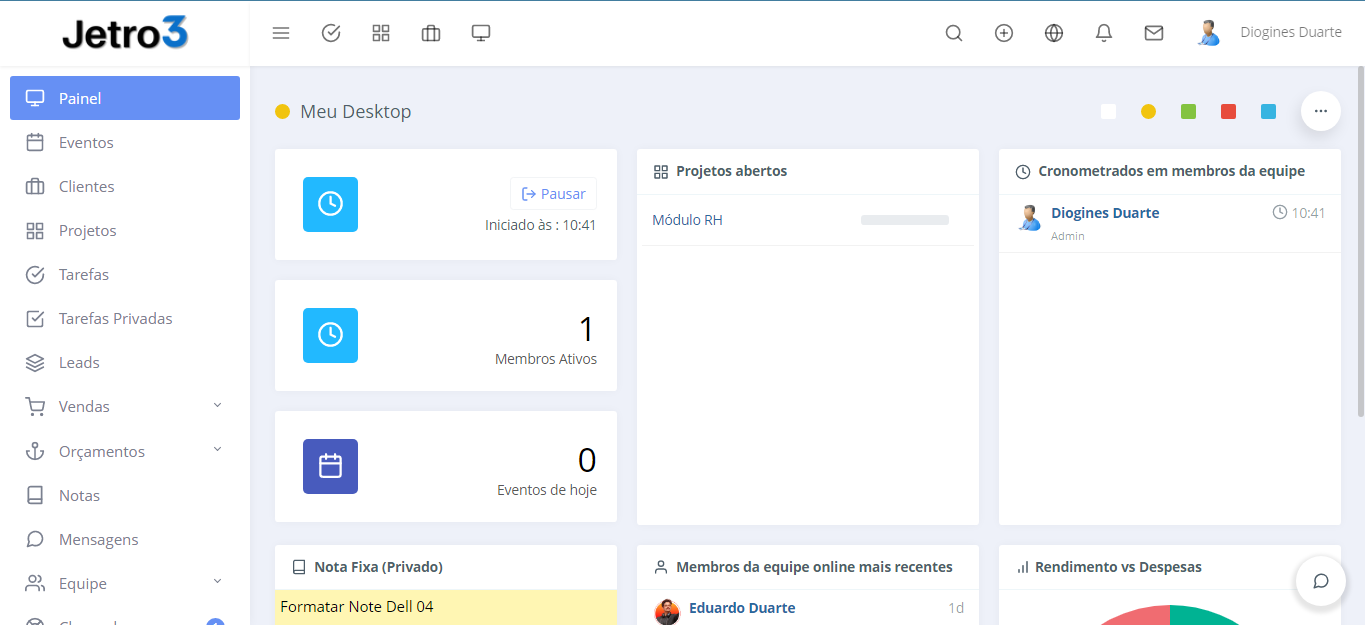This screenshot has width=1365, height=625.
Task: Open the tasks checkmark icon in top bar
Action: click(331, 33)
